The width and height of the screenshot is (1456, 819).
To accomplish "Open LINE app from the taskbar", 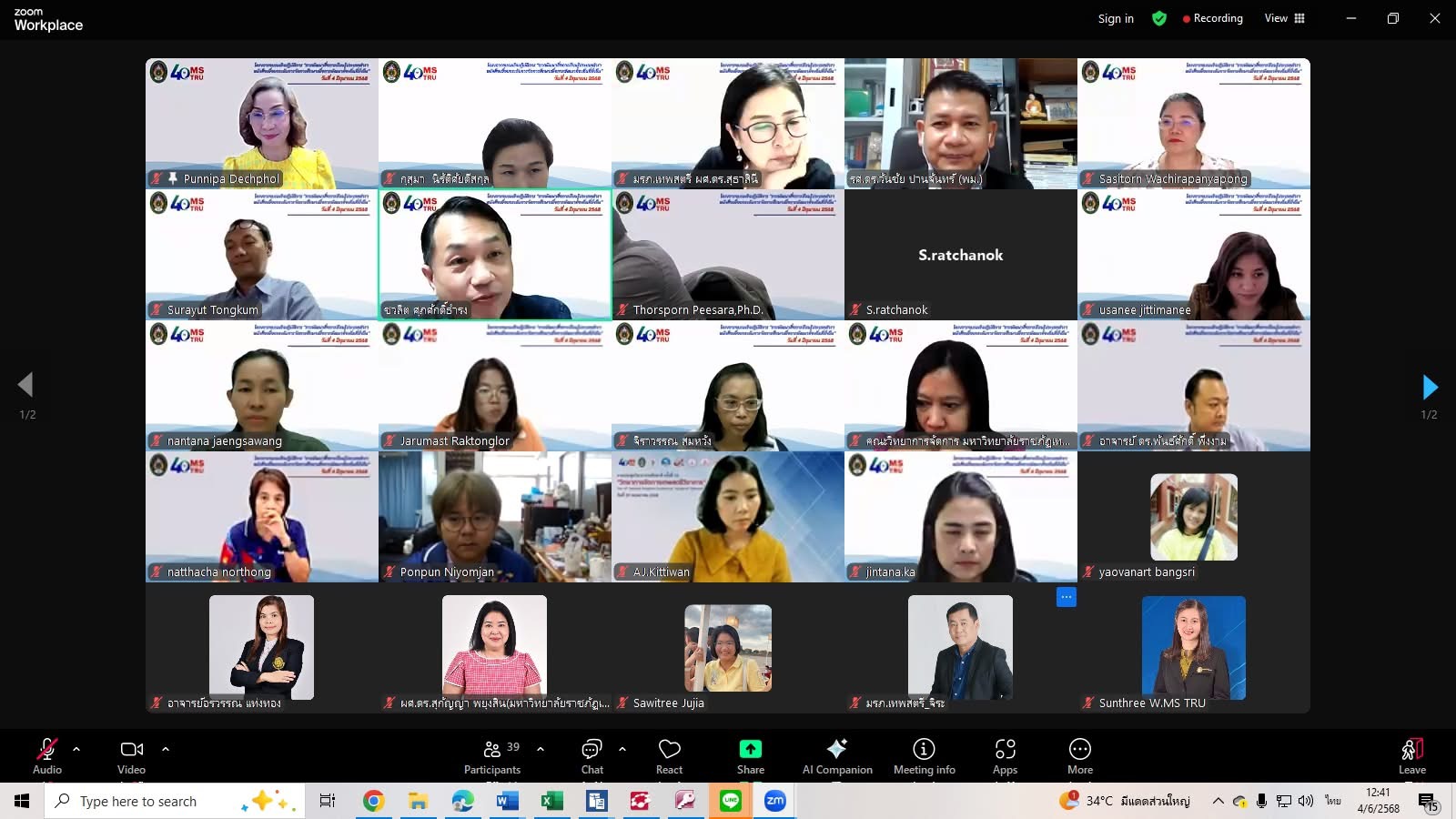I will (730, 801).
